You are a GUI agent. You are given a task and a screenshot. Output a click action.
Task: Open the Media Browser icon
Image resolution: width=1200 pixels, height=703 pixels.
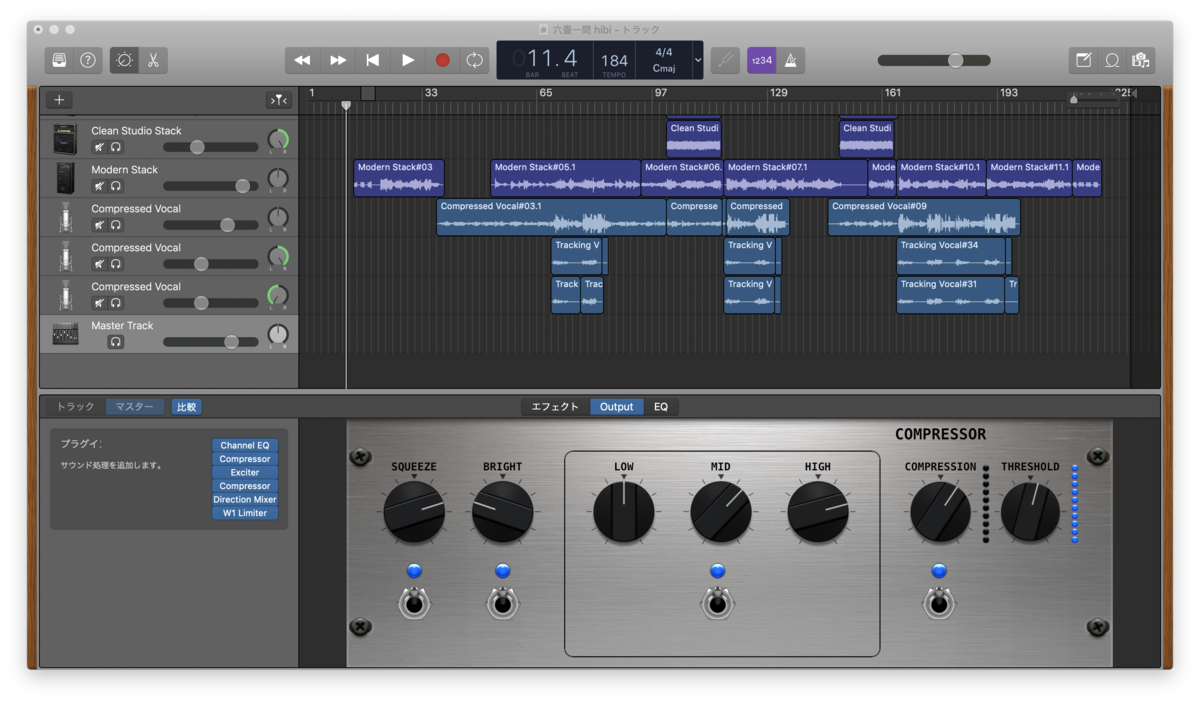[1140, 60]
